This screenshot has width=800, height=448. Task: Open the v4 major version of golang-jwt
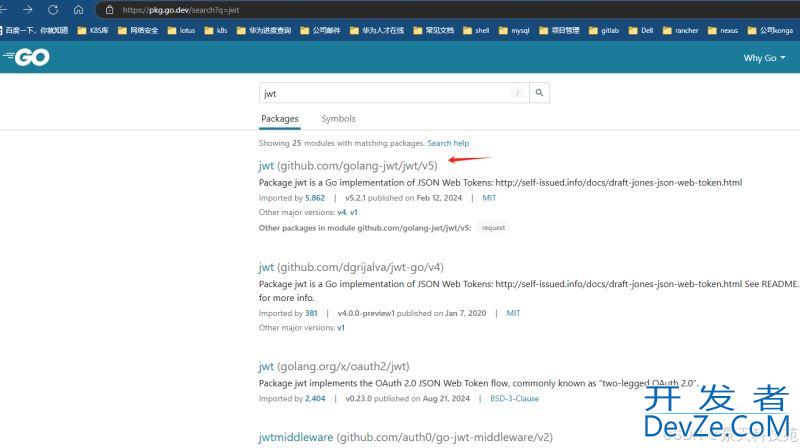(341, 212)
